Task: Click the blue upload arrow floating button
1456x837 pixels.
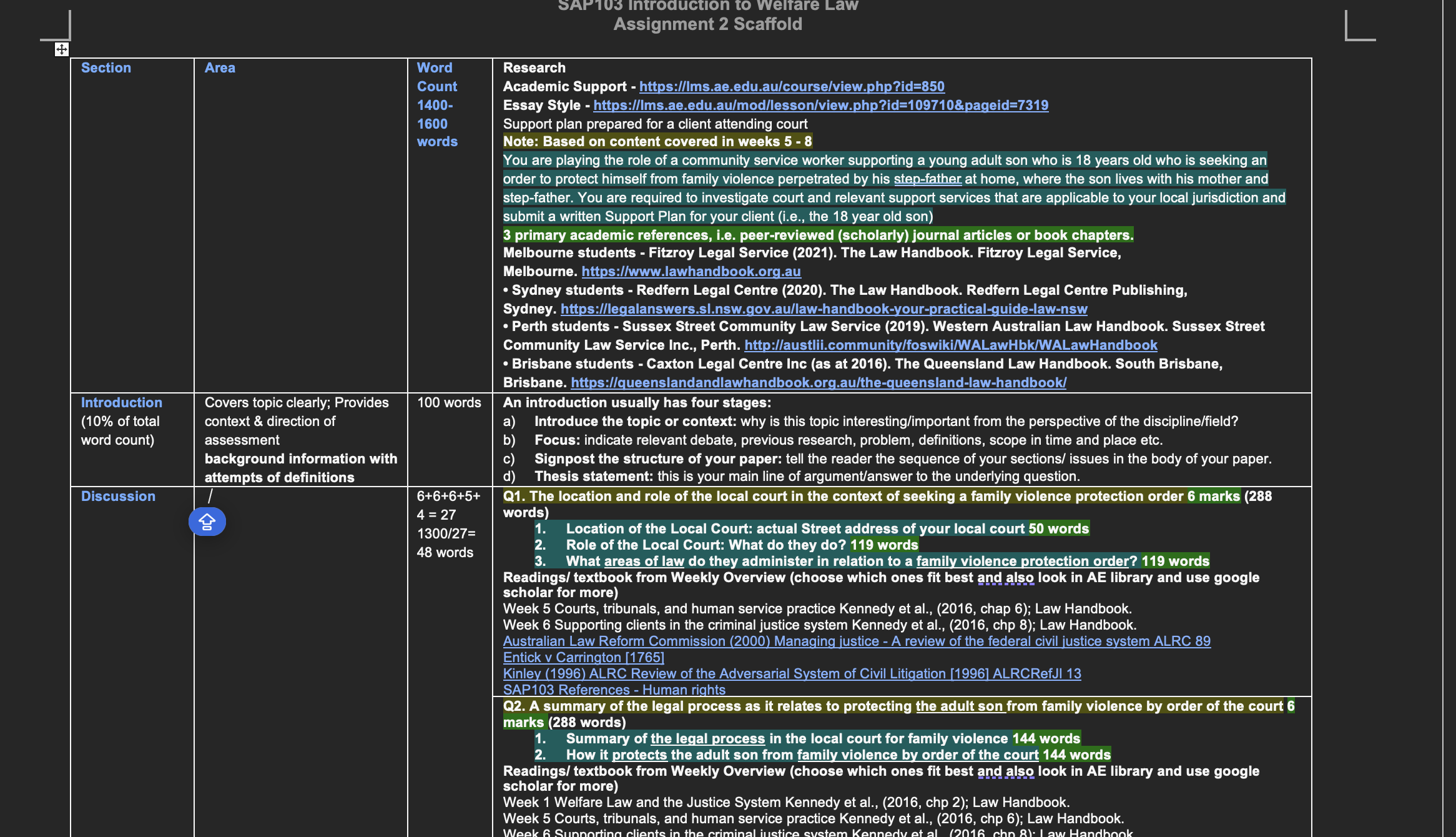Action: tap(207, 522)
